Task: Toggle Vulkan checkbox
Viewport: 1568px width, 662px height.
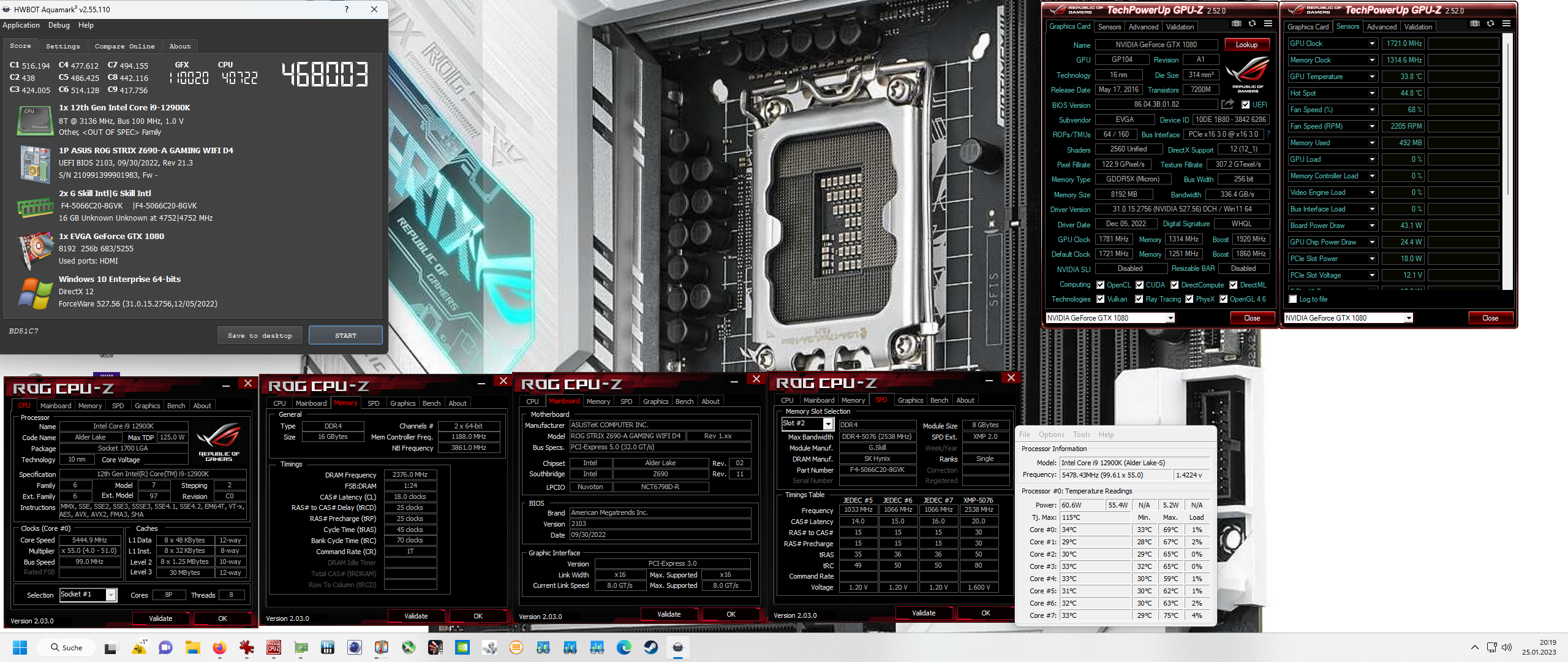Action: (x=1100, y=299)
